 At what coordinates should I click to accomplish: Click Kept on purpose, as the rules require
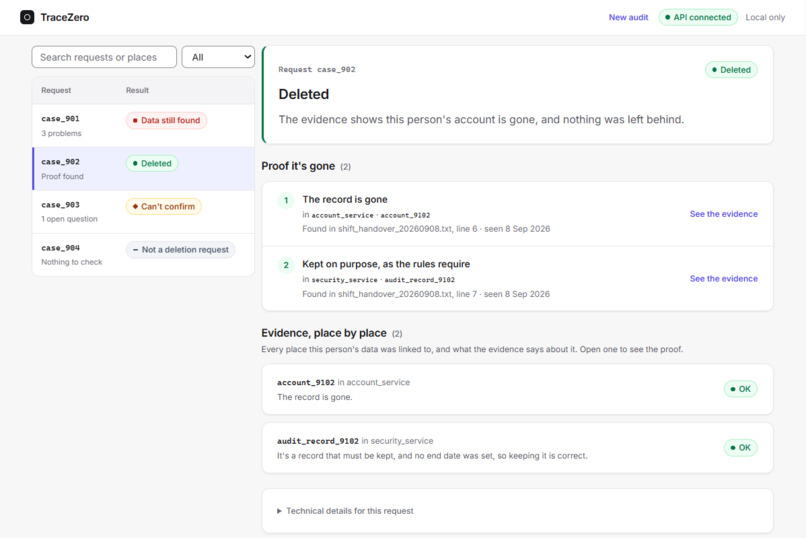click(x=386, y=264)
